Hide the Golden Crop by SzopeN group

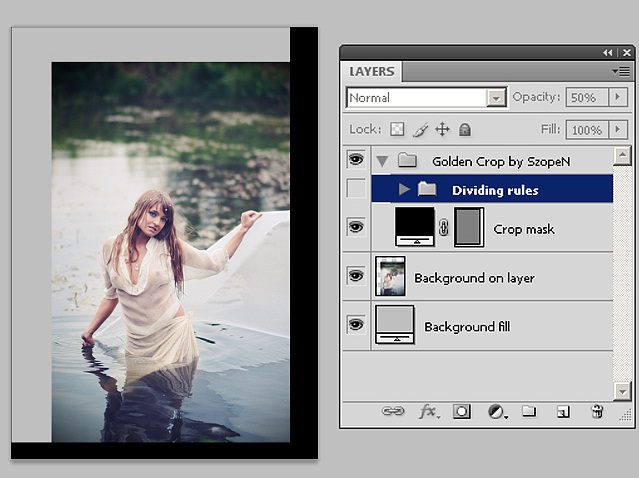click(356, 159)
